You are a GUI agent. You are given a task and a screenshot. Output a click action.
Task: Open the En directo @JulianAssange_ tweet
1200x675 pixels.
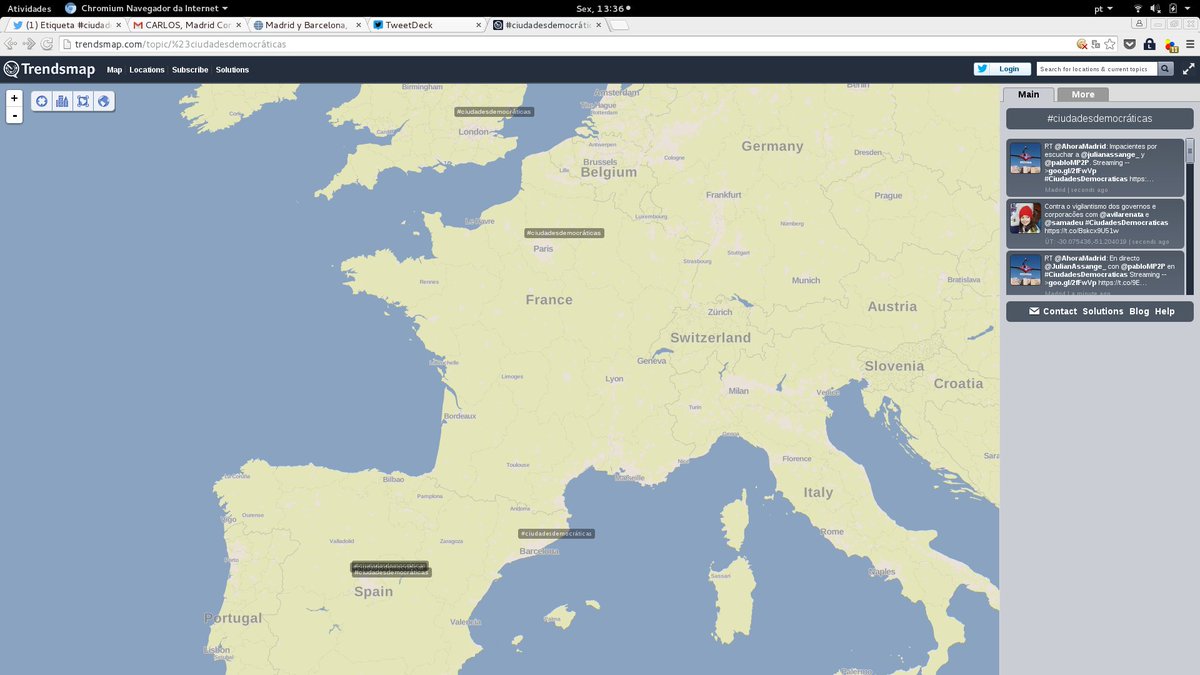1095,273
